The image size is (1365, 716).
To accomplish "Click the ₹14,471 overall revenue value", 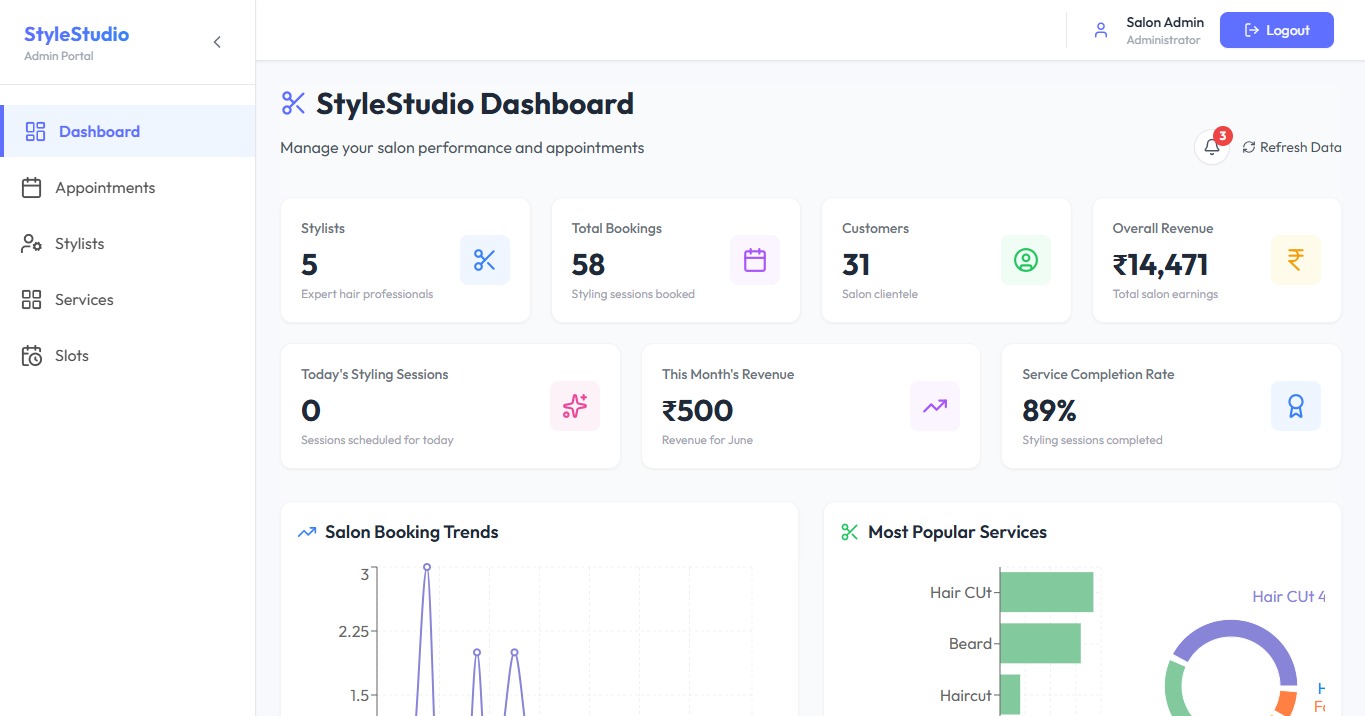I will 1160,264.
